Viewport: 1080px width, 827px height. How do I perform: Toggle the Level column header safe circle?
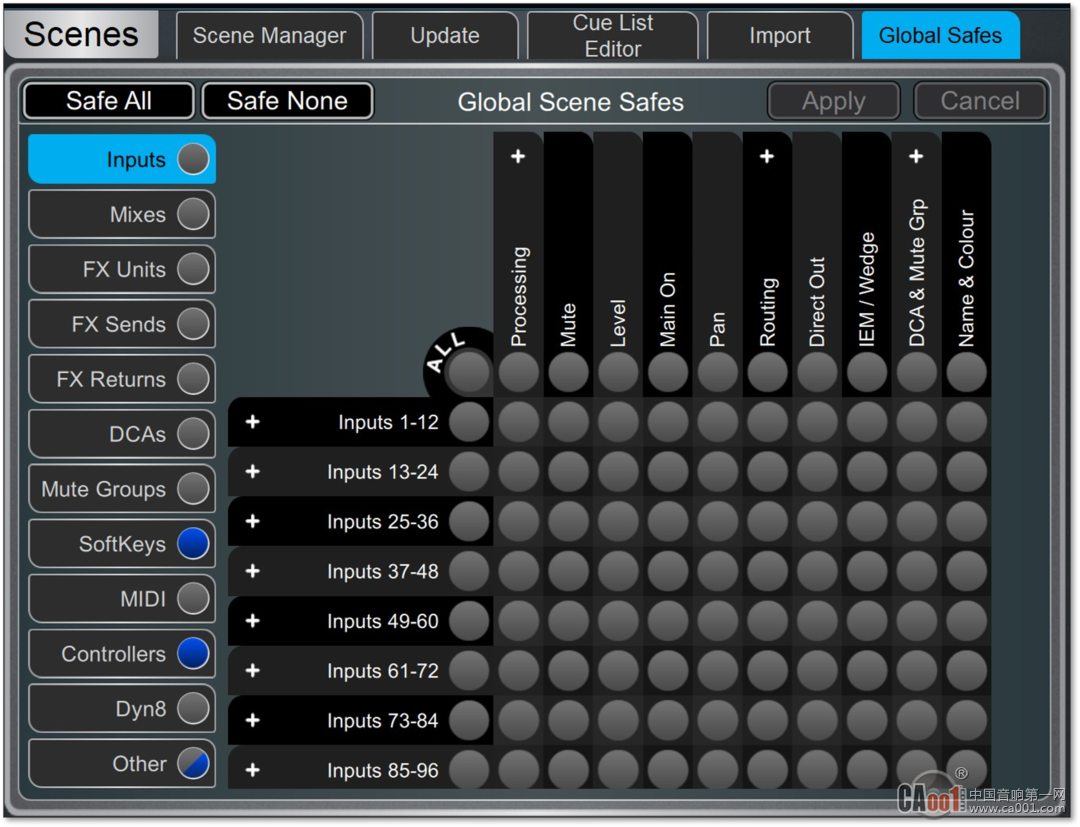618,373
